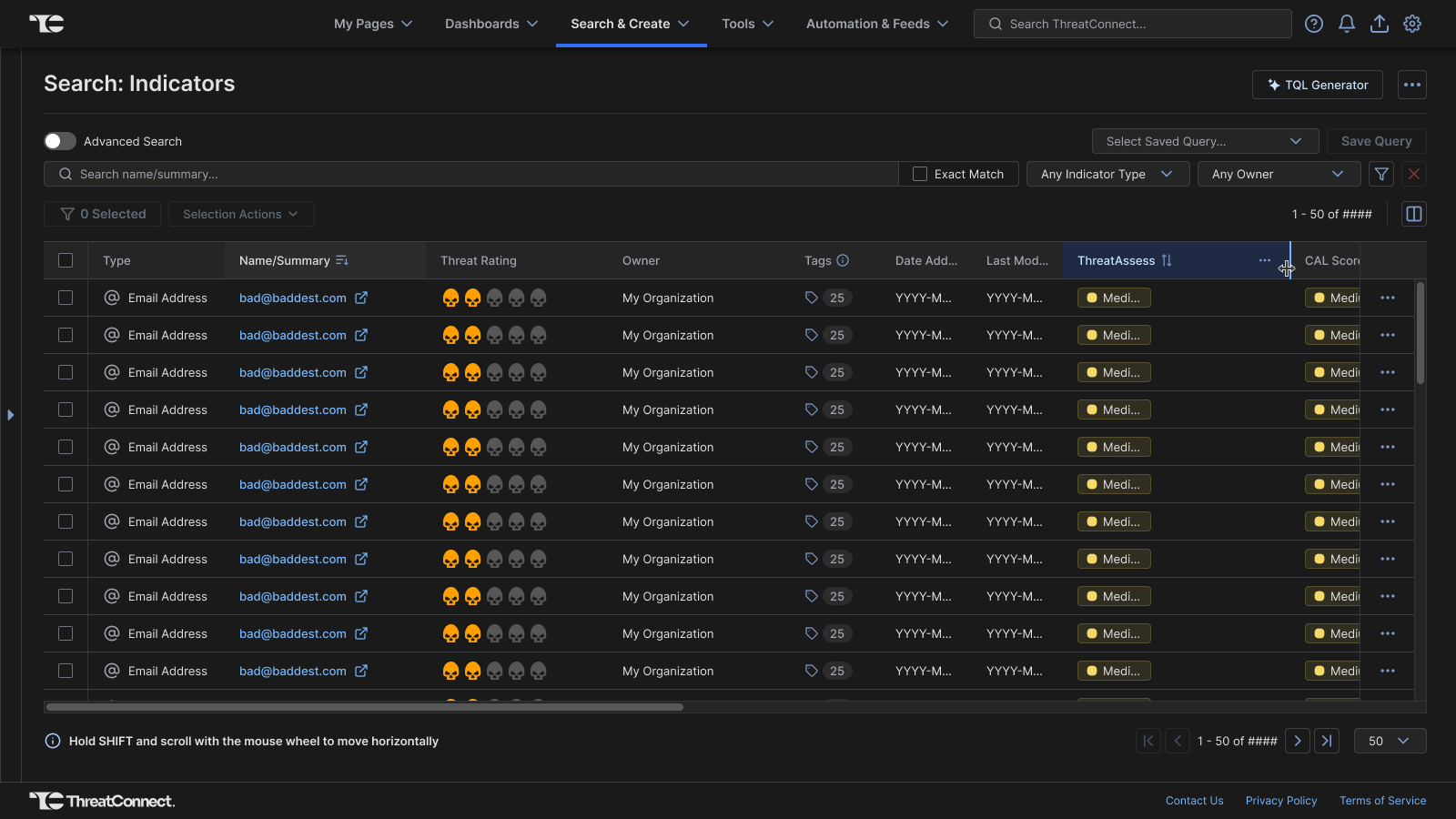Click the help question mark icon
This screenshot has width=1456, height=819.
[x=1313, y=24]
